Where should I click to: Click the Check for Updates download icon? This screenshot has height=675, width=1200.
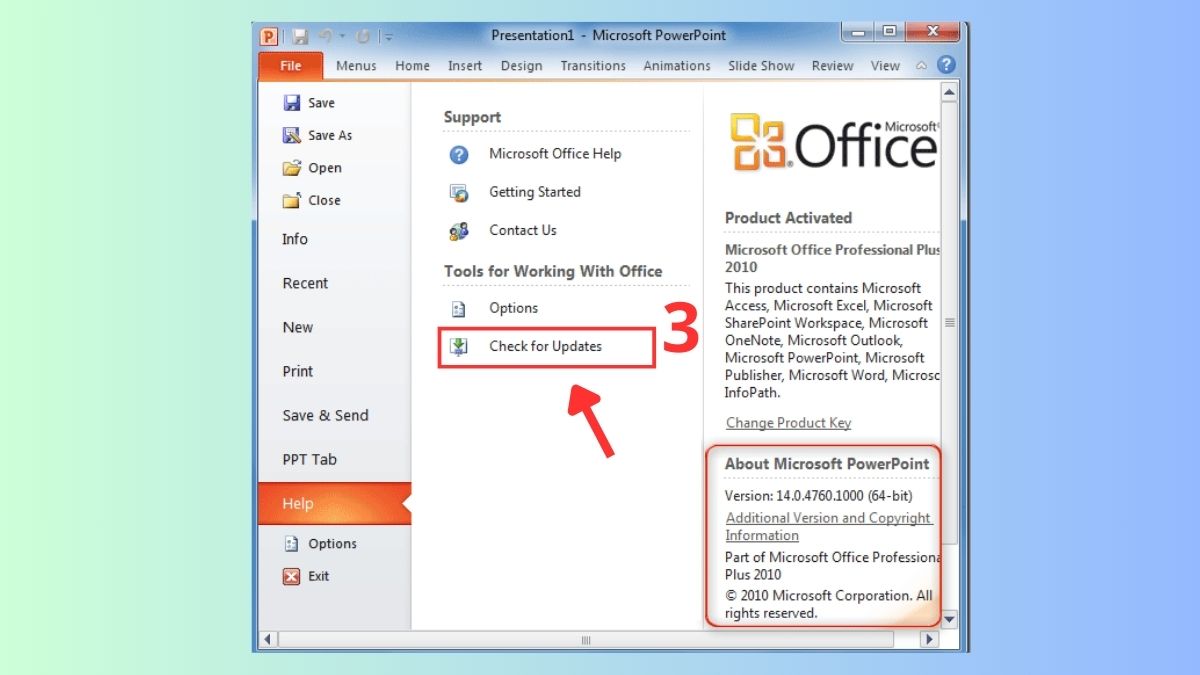pyautogui.click(x=459, y=347)
